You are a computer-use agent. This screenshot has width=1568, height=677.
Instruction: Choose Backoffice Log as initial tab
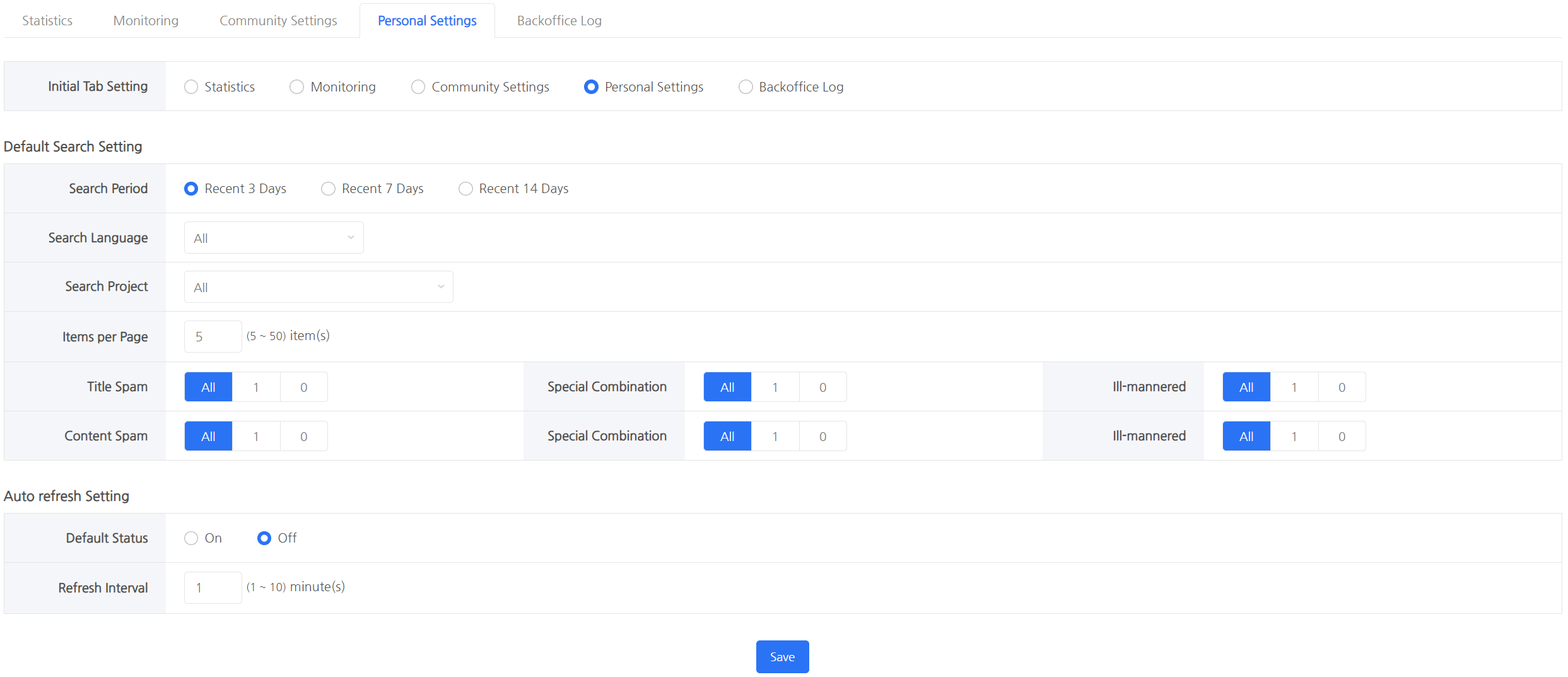click(746, 87)
